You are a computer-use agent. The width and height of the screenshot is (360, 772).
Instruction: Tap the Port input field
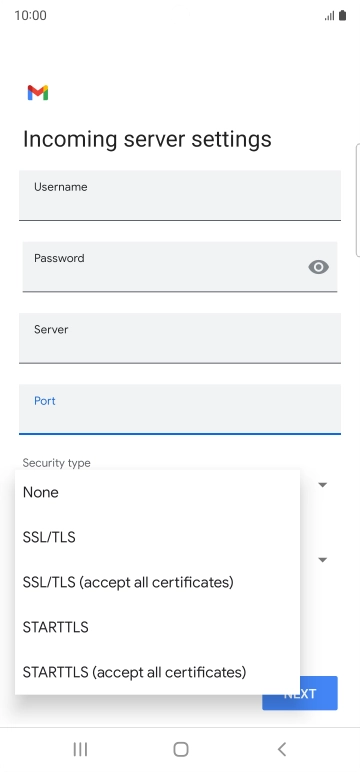point(180,410)
